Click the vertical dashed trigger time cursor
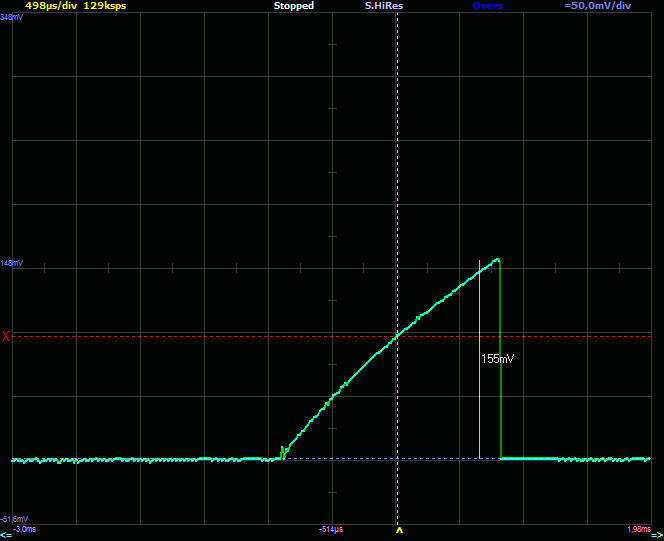The width and height of the screenshot is (664, 541). (398, 150)
